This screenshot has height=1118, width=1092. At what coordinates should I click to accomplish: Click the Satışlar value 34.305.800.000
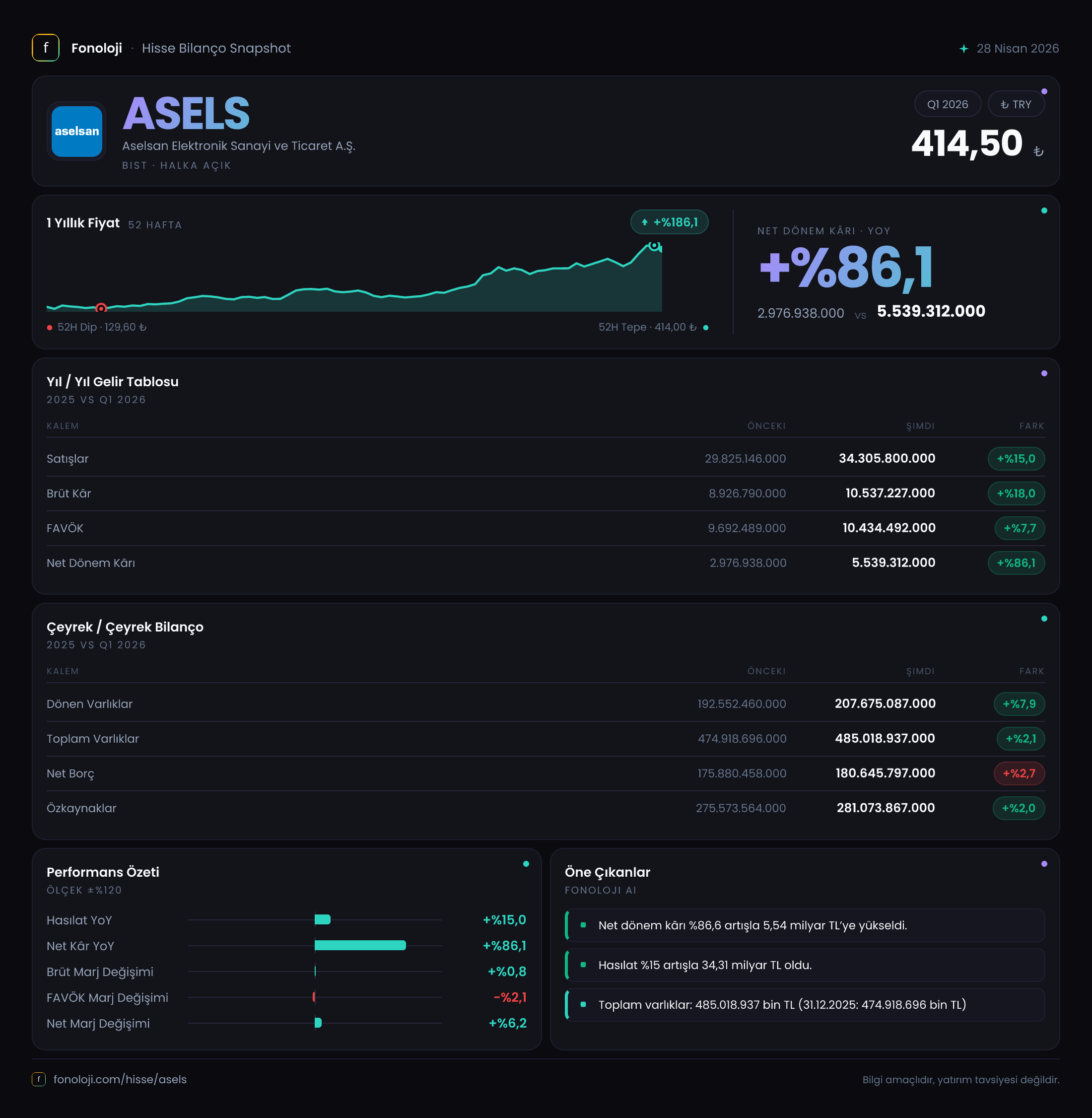pos(887,458)
